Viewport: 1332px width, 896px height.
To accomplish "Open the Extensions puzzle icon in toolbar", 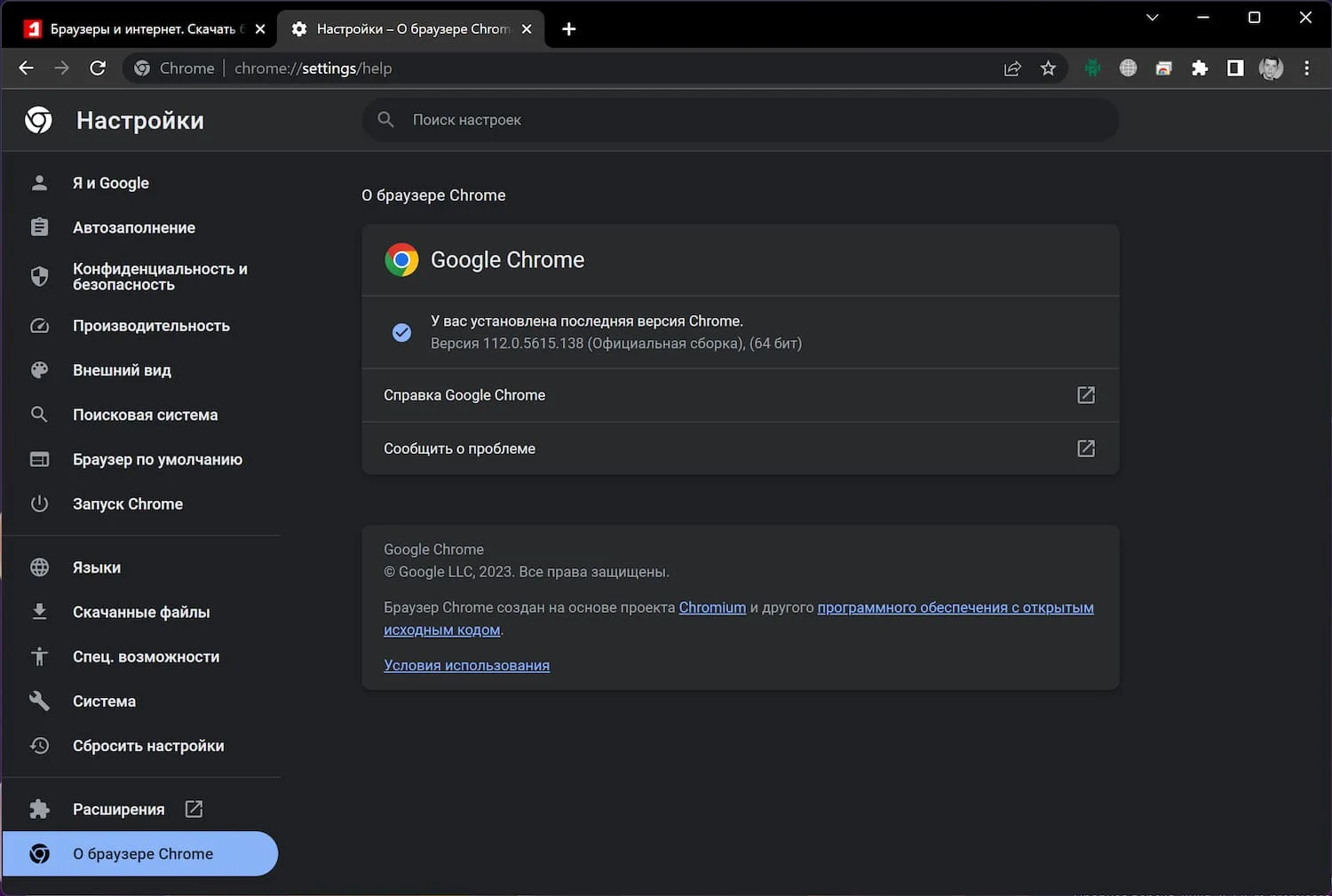I will (1200, 68).
